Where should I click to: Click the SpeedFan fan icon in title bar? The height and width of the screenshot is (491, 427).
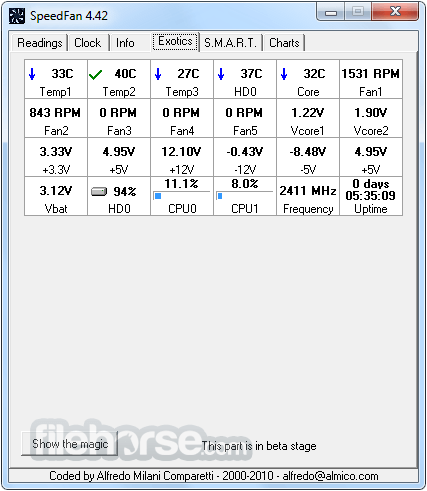(x=17, y=16)
